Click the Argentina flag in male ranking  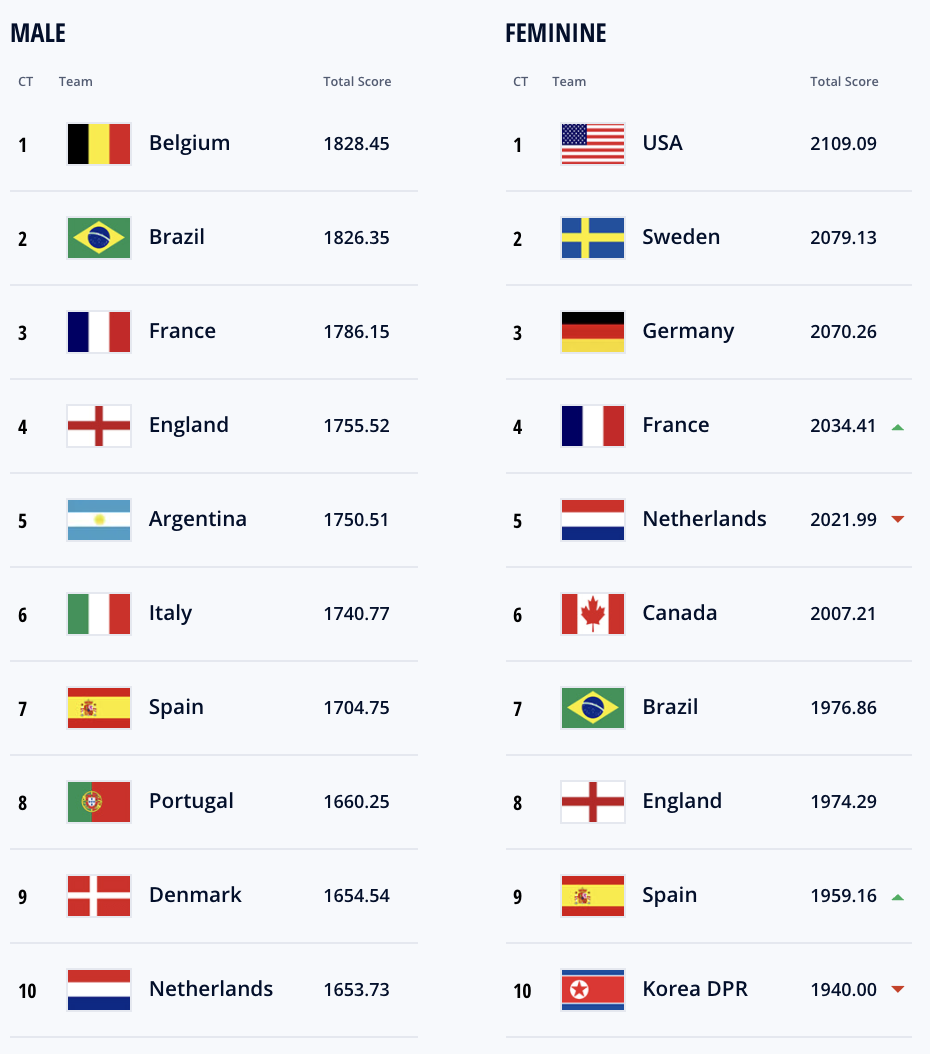pos(99,520)
